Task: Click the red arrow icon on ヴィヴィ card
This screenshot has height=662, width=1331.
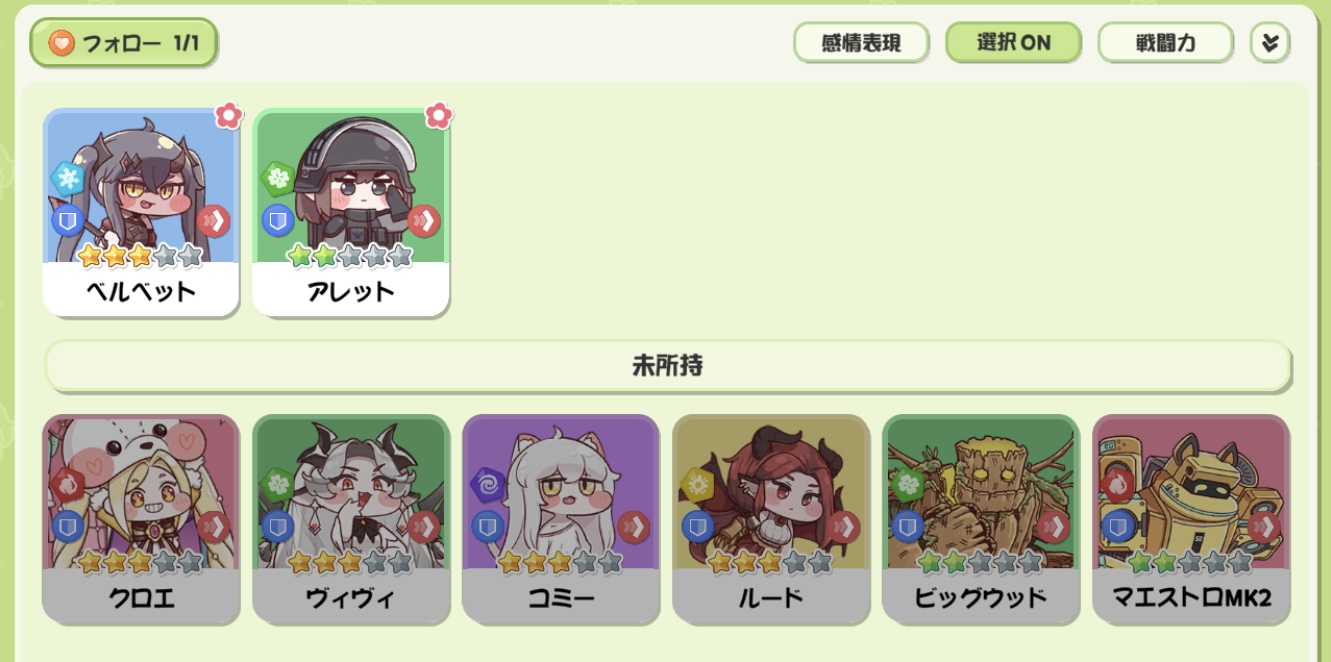Action: 424,526
